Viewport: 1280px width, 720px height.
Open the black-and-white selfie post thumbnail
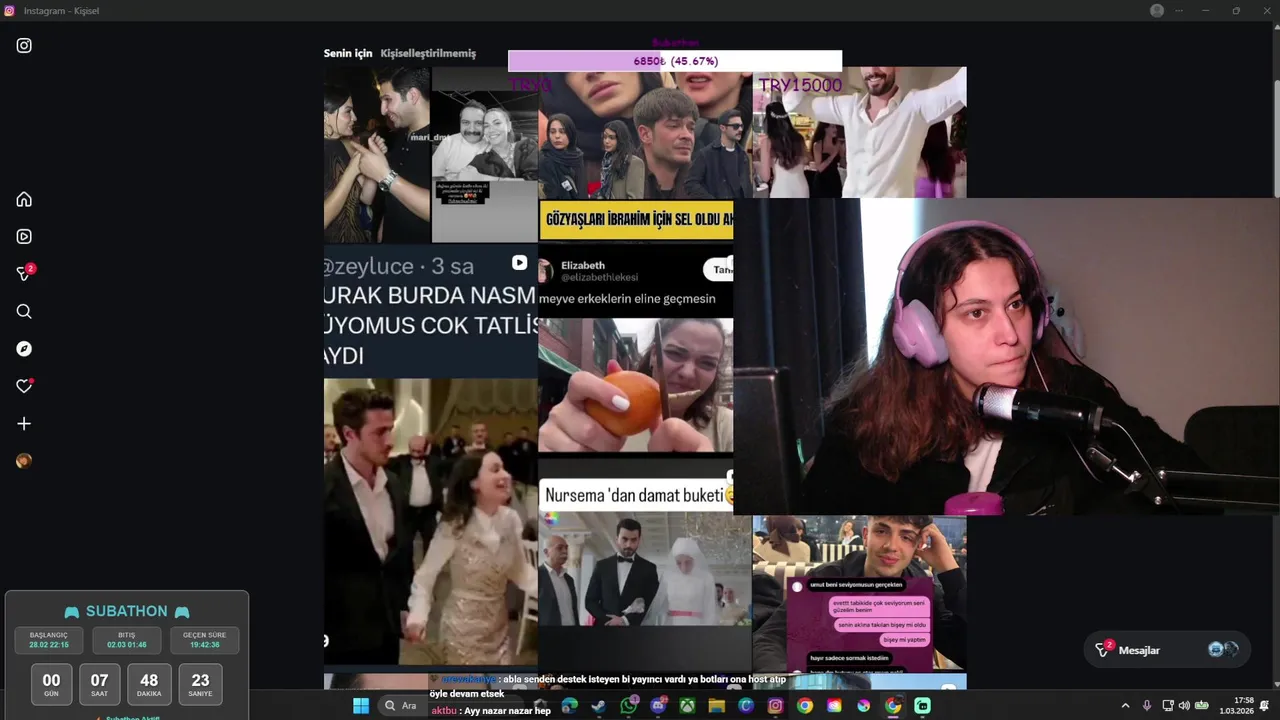[x=485, y=155]
